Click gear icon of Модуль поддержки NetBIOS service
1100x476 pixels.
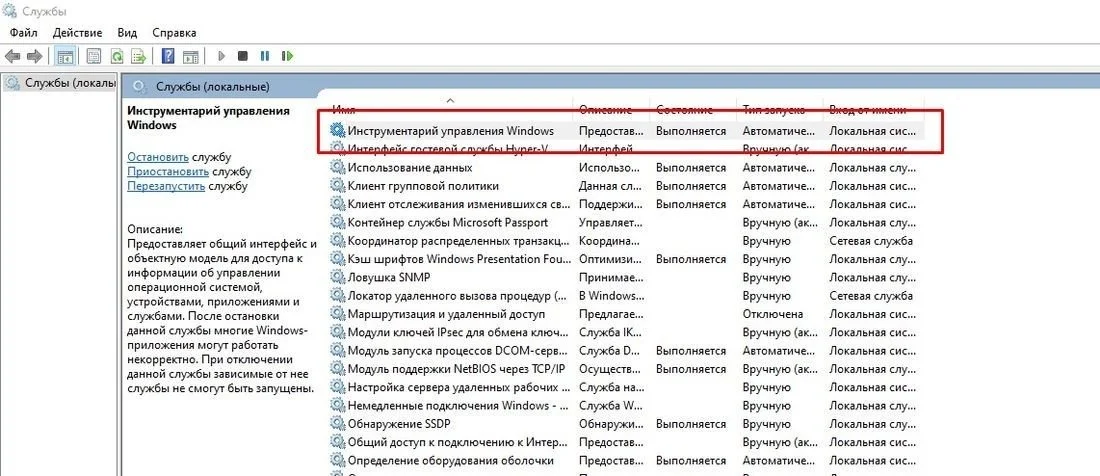click(337, 369)
